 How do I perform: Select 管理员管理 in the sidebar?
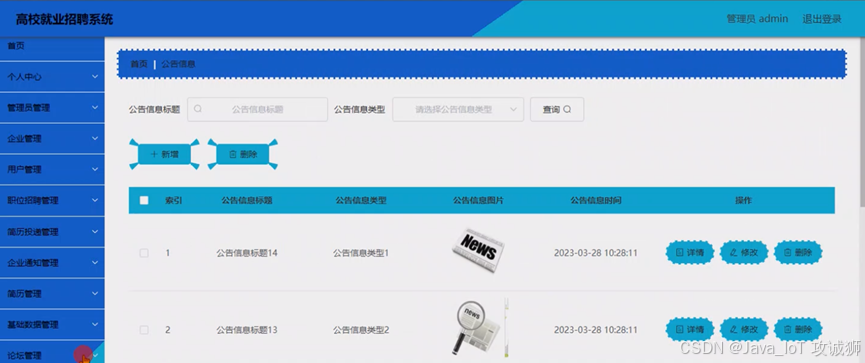coord(52,108)
